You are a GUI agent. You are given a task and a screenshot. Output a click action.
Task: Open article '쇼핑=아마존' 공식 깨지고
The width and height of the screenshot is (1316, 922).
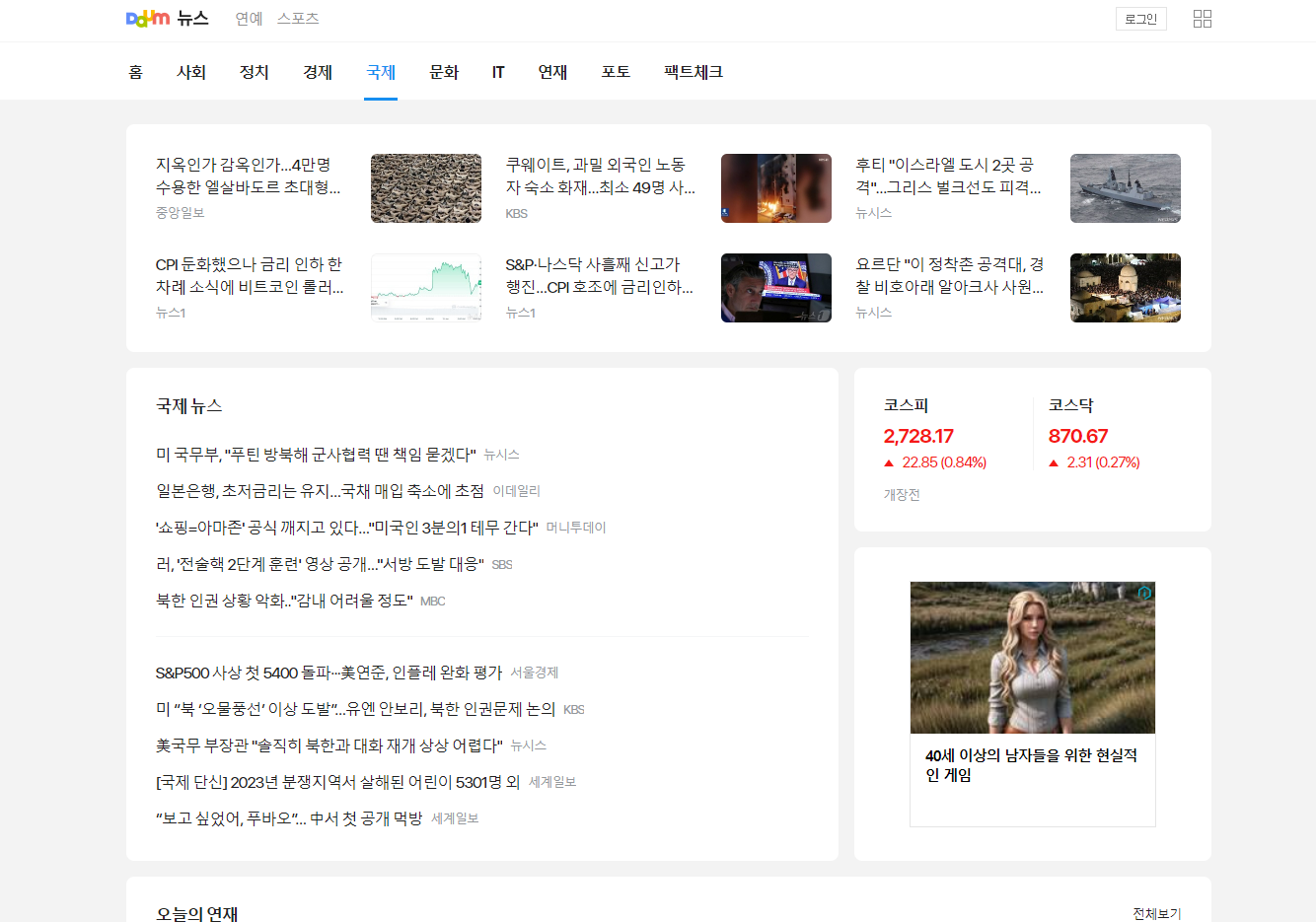coord(347,528)
